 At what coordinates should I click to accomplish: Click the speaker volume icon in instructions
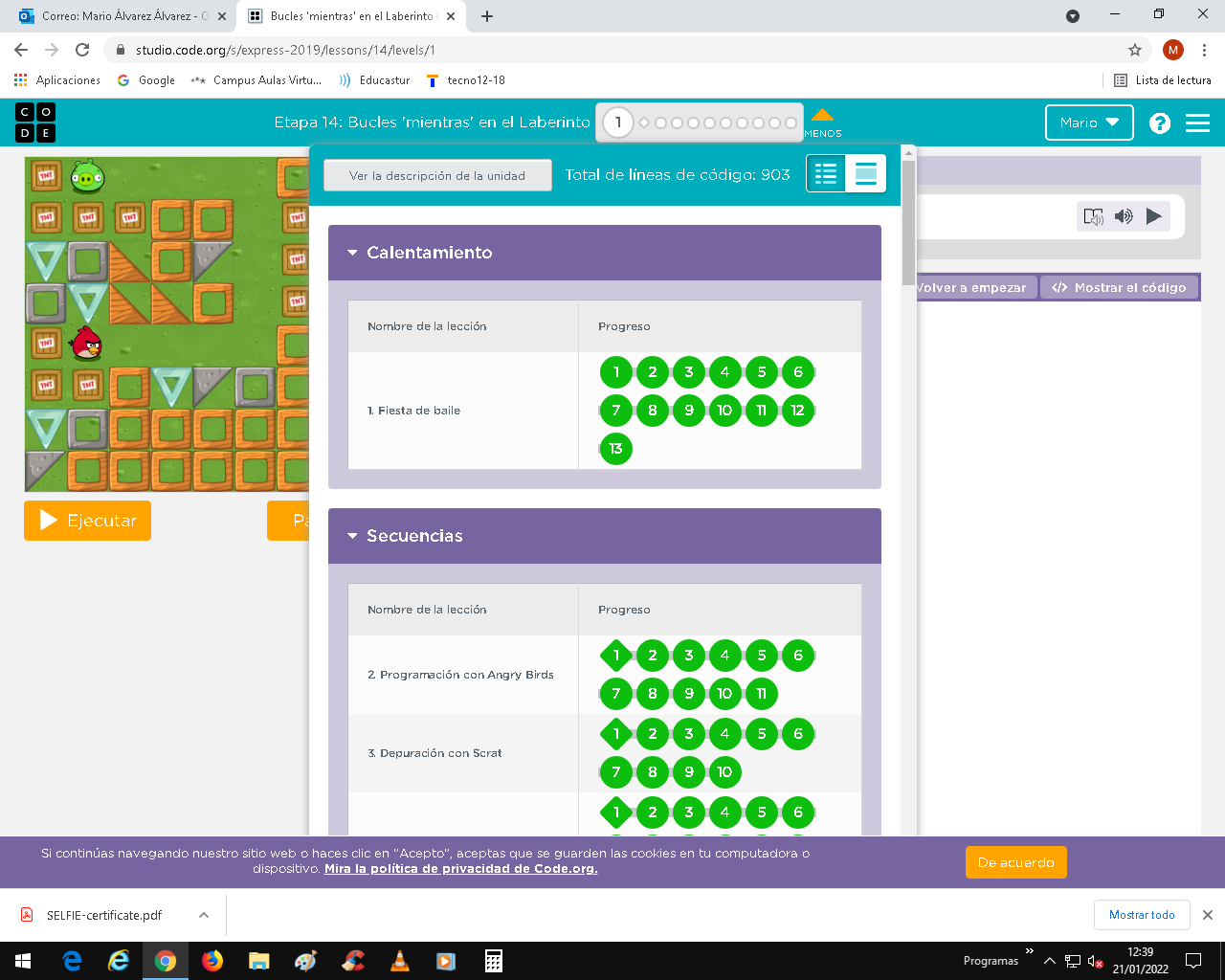1124,216
